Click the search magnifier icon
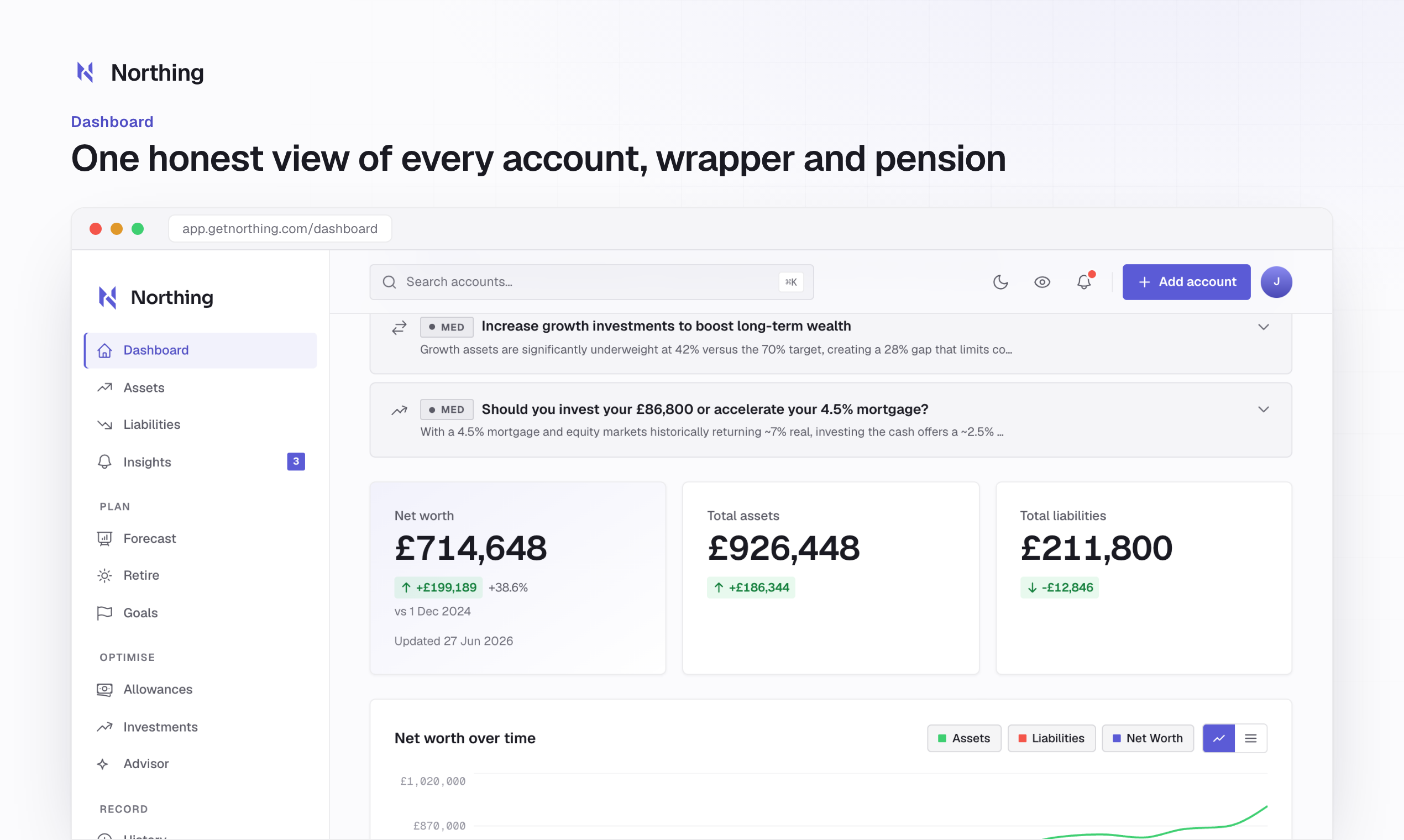Screen dimensions: 1404x840 pos(390,282)
